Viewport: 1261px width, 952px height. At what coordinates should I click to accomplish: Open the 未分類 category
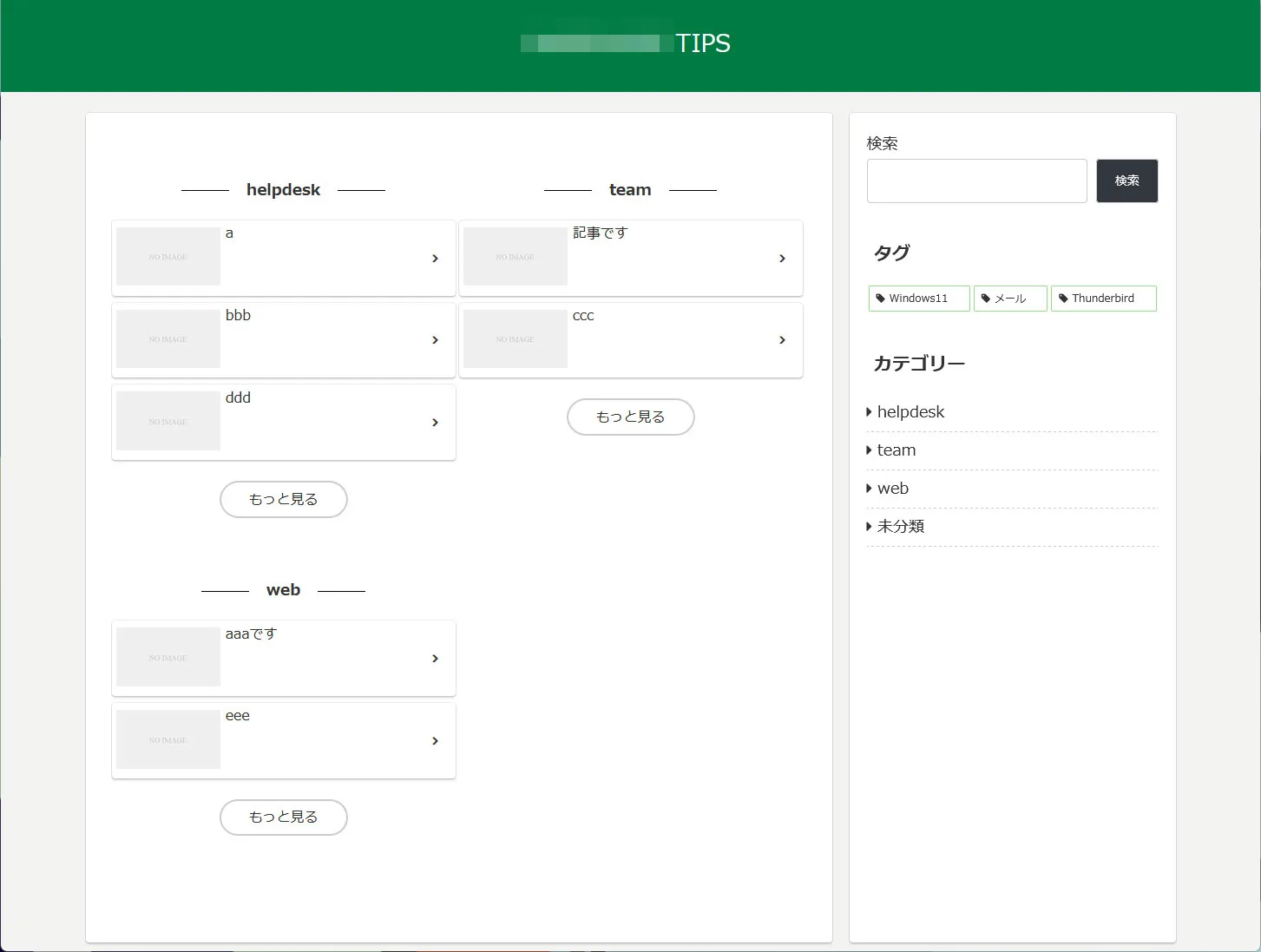[x=900, y=527]
